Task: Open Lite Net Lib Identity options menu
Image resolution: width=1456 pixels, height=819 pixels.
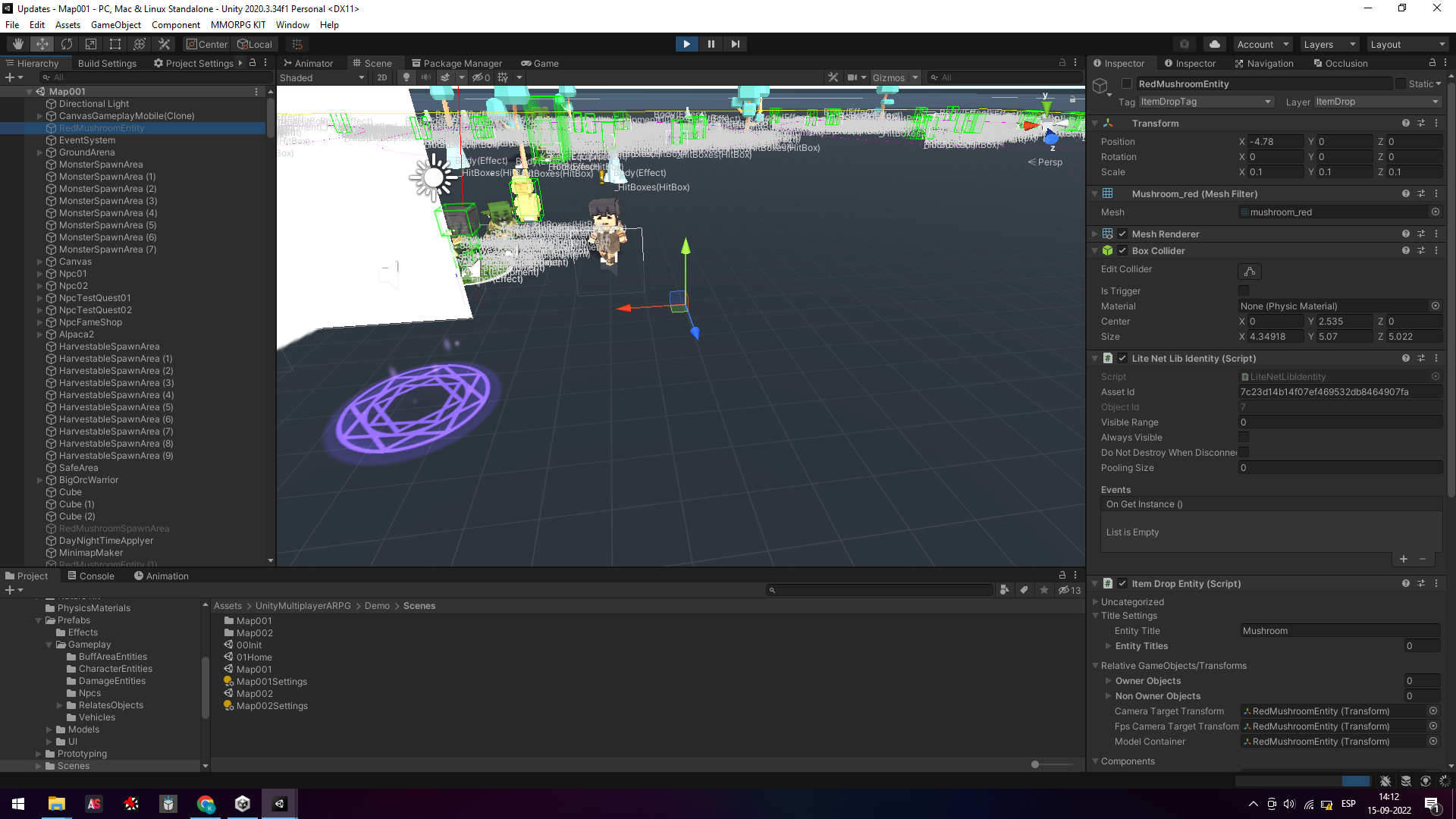Action: click(1436, 358)
